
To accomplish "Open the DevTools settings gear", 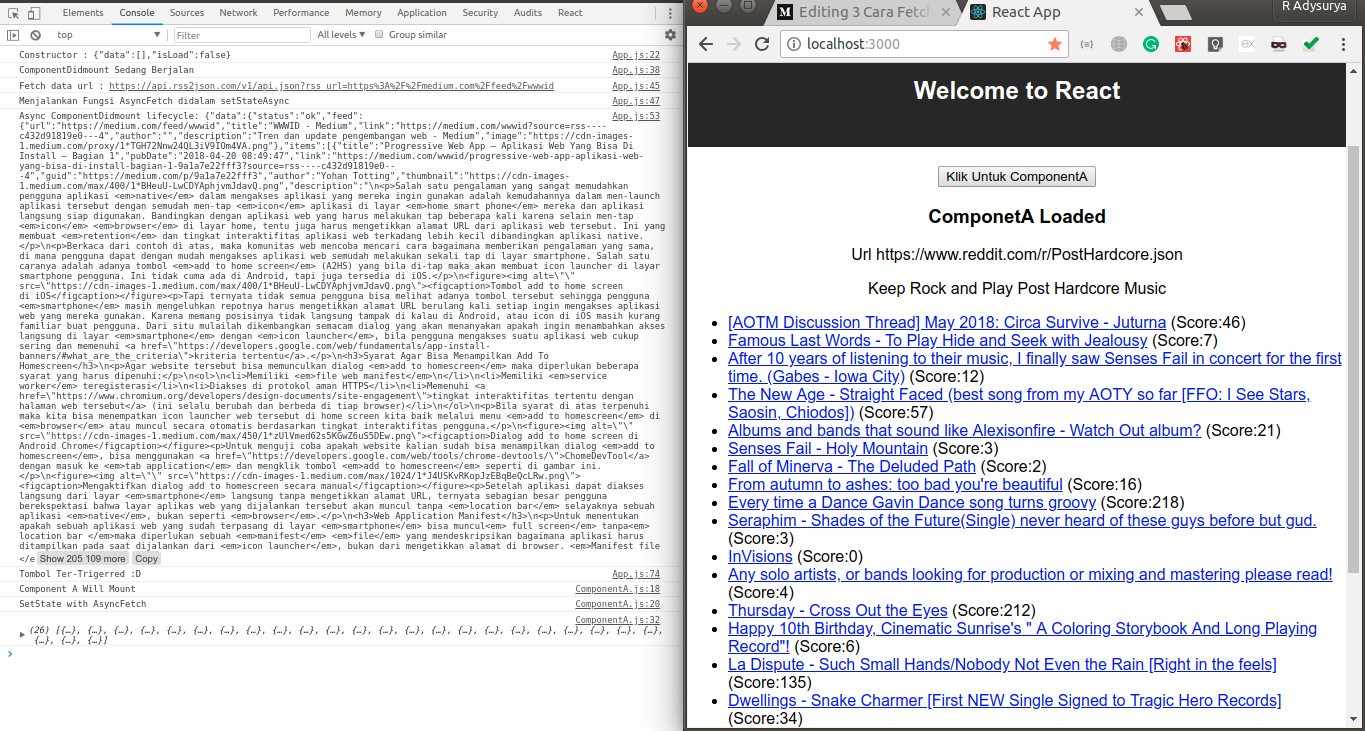I will pos(670,34).
